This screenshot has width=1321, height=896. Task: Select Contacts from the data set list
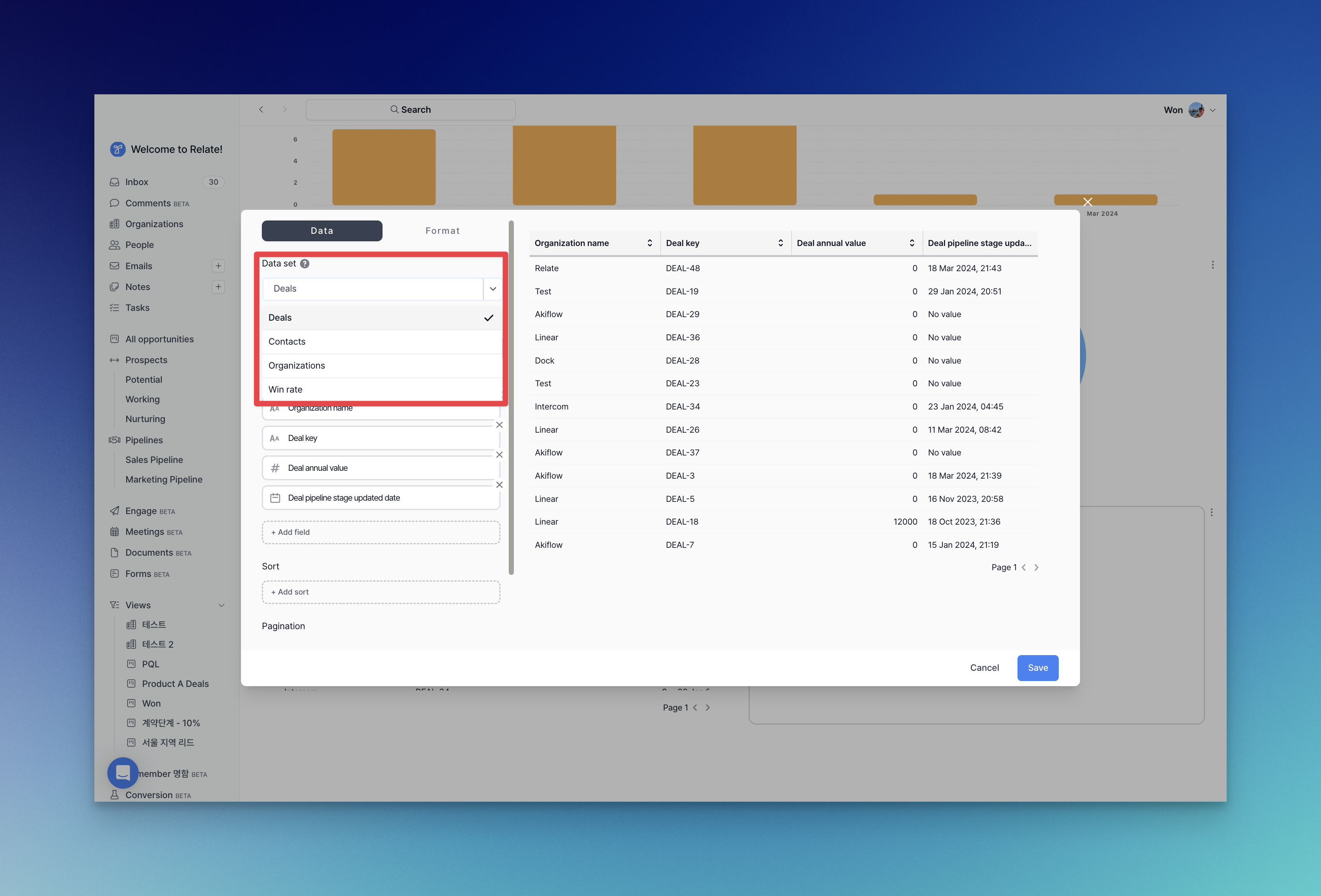pyautogui.click(x=287, y=342)
